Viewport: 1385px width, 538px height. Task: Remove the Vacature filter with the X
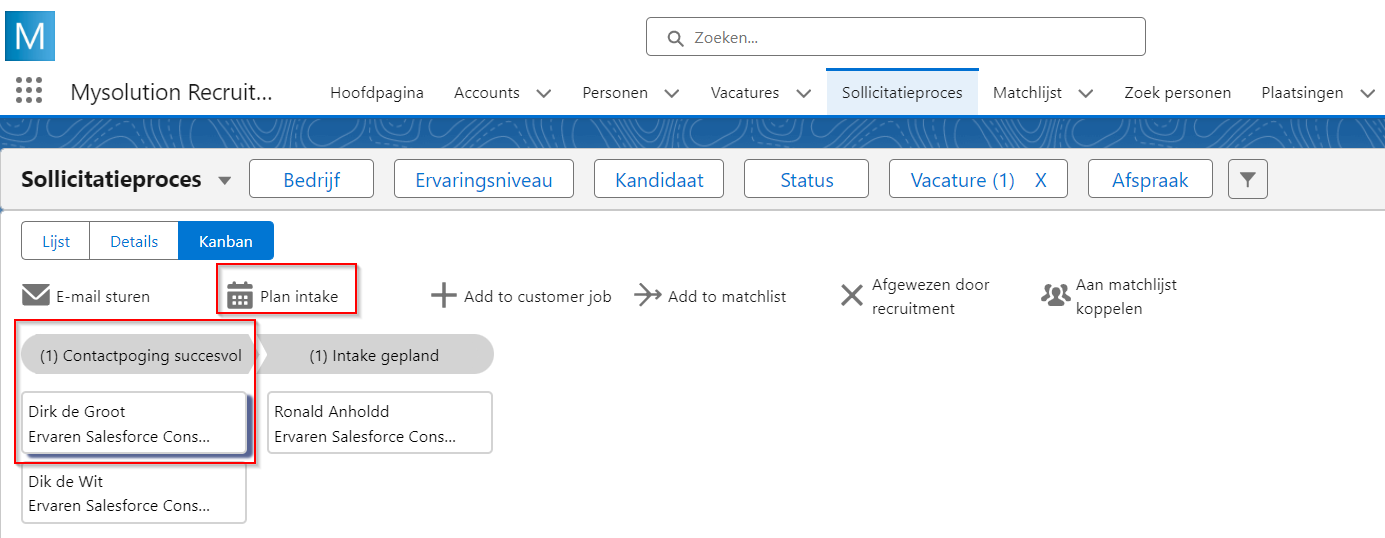(x=1041, y=180)
